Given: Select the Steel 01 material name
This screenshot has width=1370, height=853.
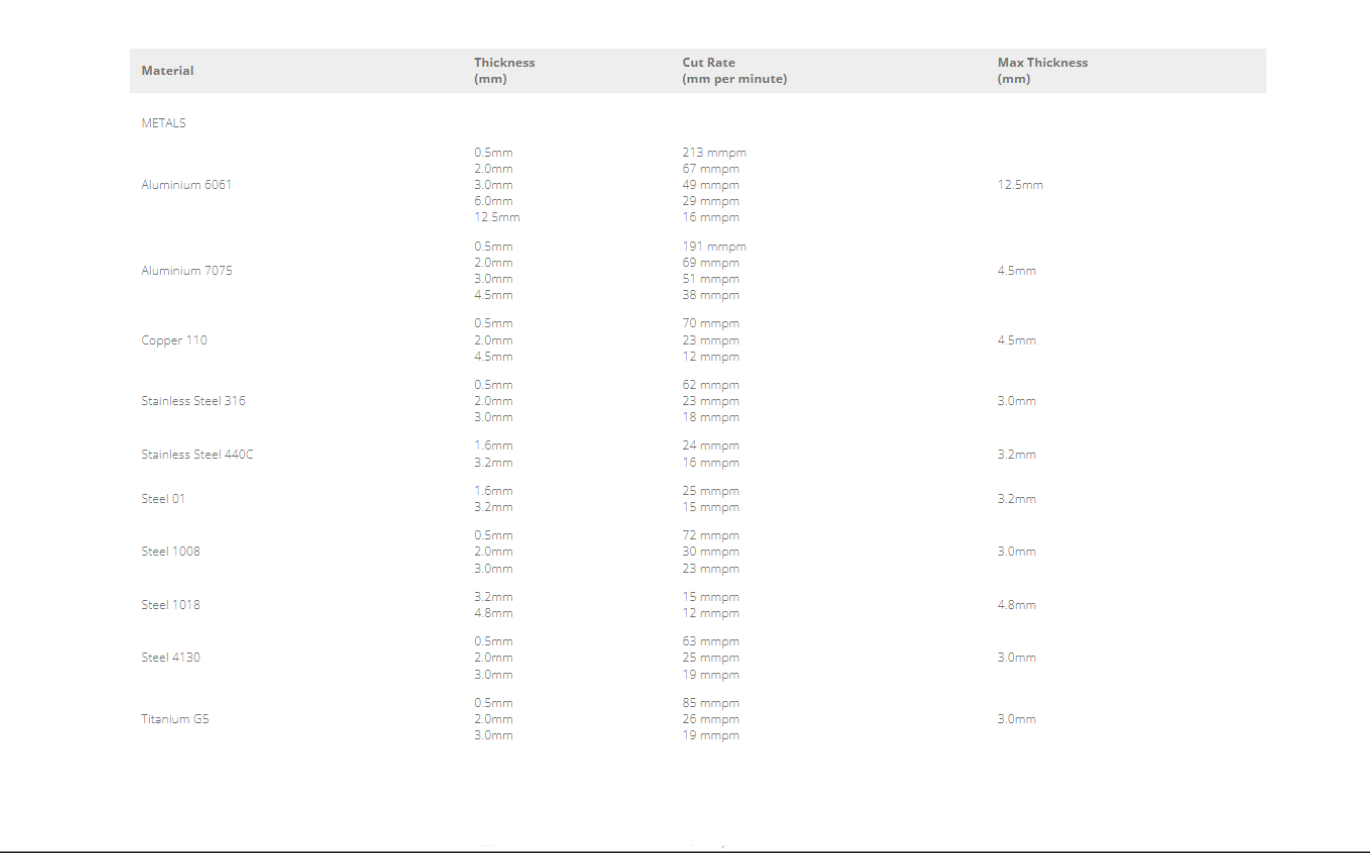Looking at the screenshot, I should click(163, 499).
